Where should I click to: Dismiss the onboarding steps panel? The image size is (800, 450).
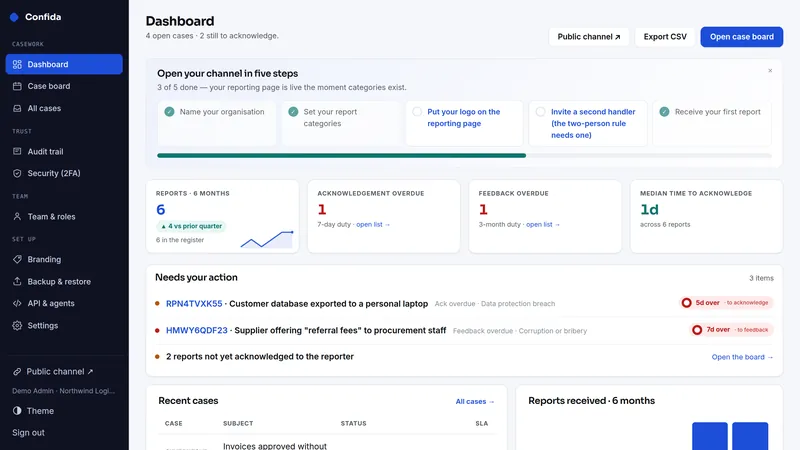770,70
